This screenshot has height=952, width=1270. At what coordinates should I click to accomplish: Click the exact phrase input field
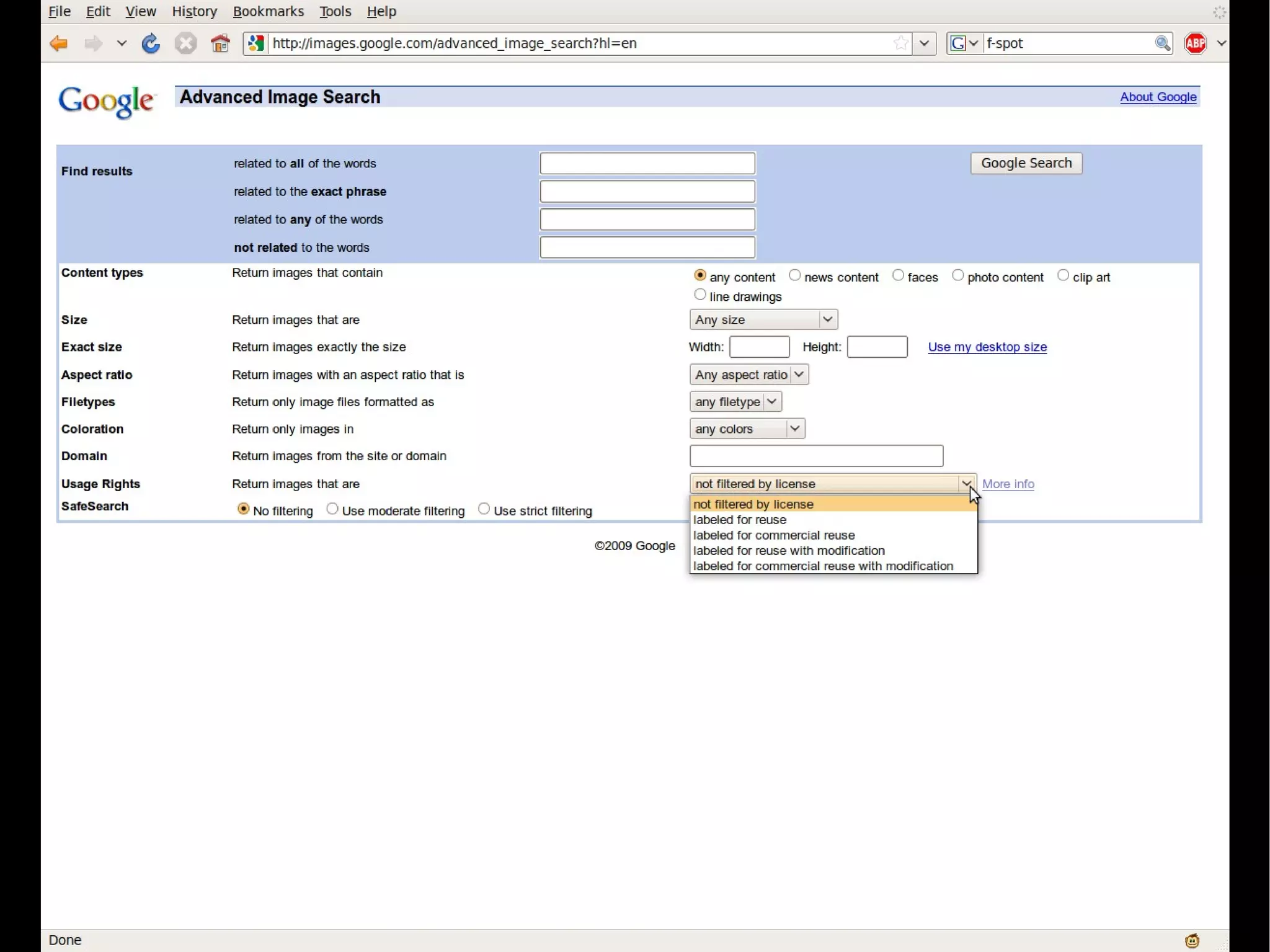click(x=647, y=192)
